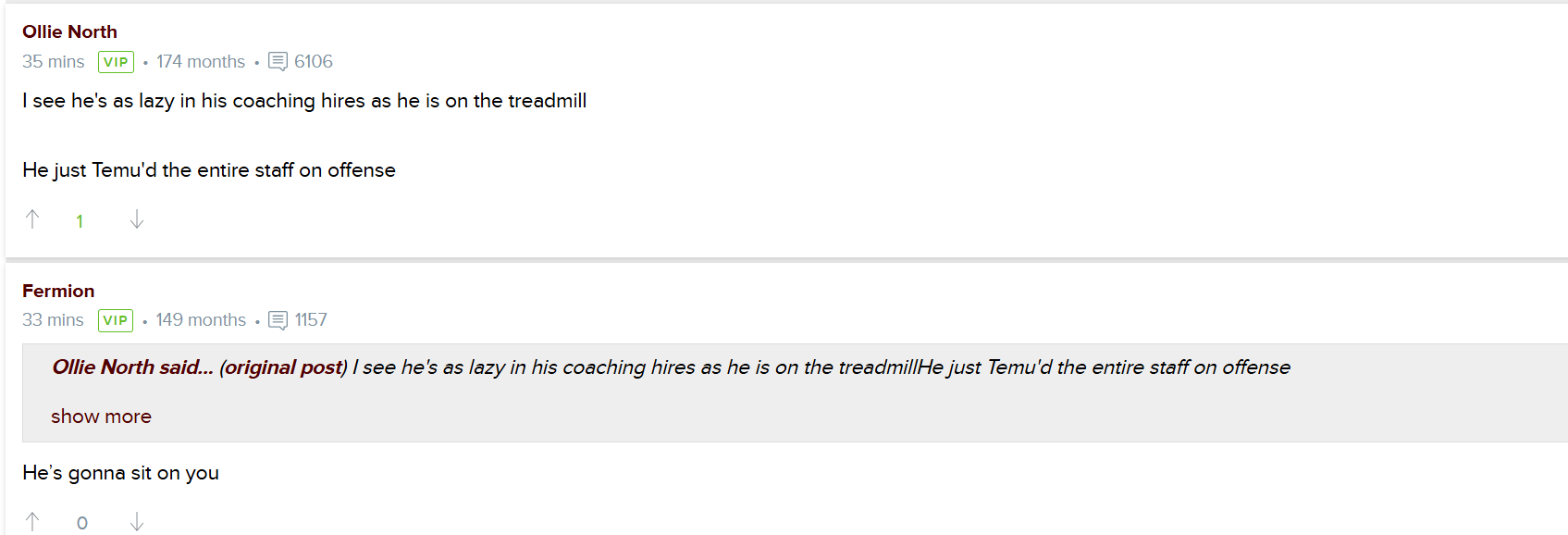Viewport: 1568px width, 535px height.
Task: Click the "35 mins" timestamp
Action: pyautogui.click(x=53, y=62)
